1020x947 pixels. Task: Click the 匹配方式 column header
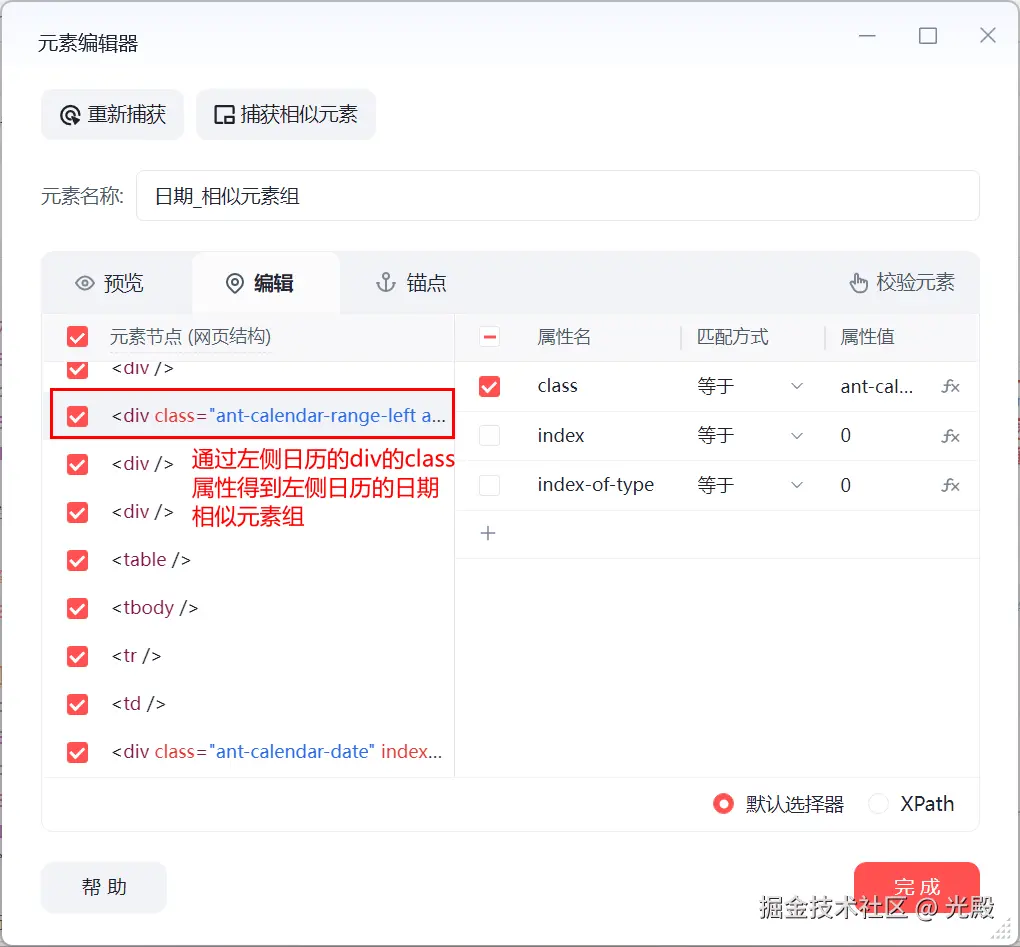pyautogui.click(x=732, y=337)
